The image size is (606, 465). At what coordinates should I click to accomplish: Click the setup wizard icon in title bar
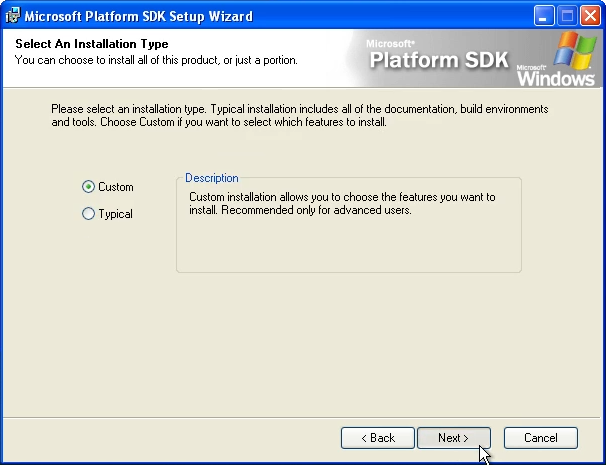13,16
